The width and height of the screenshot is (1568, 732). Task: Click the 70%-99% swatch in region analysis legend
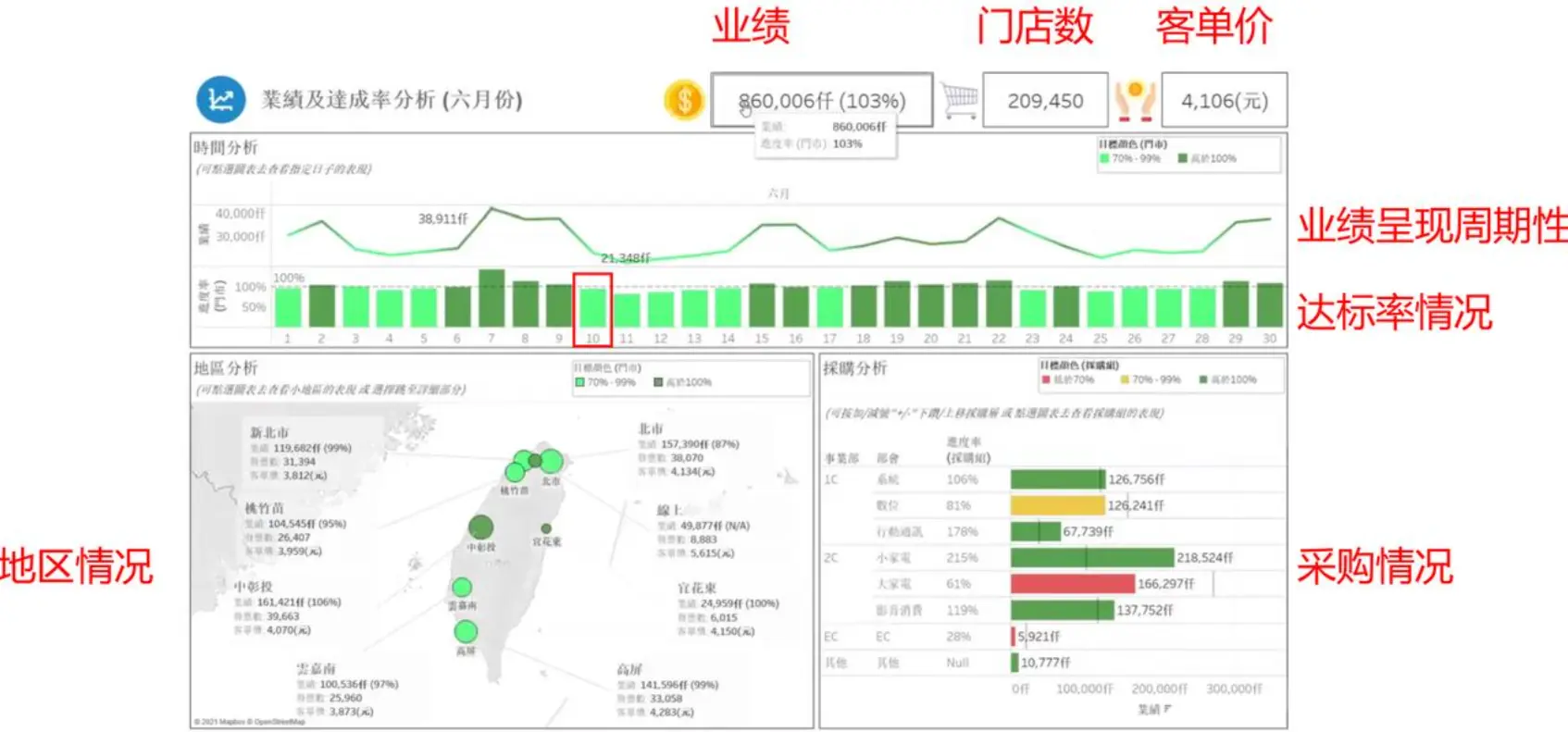coord(579,382)
